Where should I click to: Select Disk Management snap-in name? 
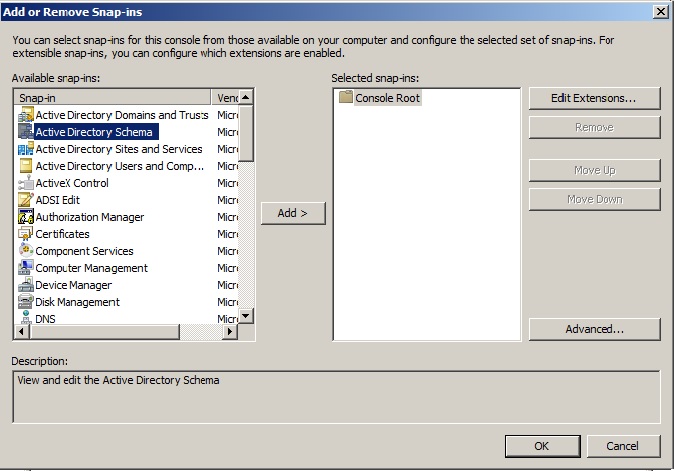tap(77, 302)
